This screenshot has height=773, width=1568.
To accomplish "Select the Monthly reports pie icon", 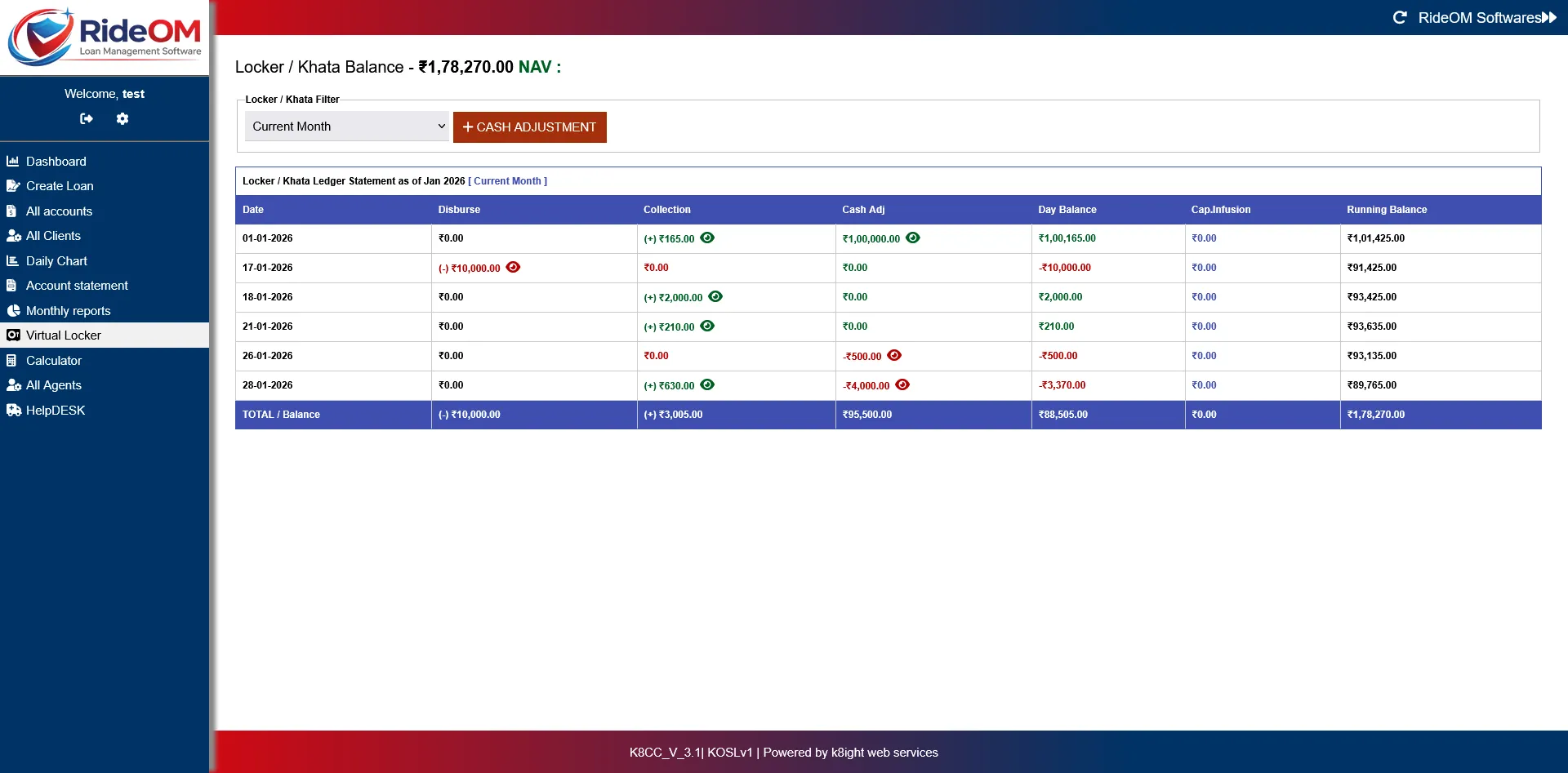I will click(x=12, y=310).
